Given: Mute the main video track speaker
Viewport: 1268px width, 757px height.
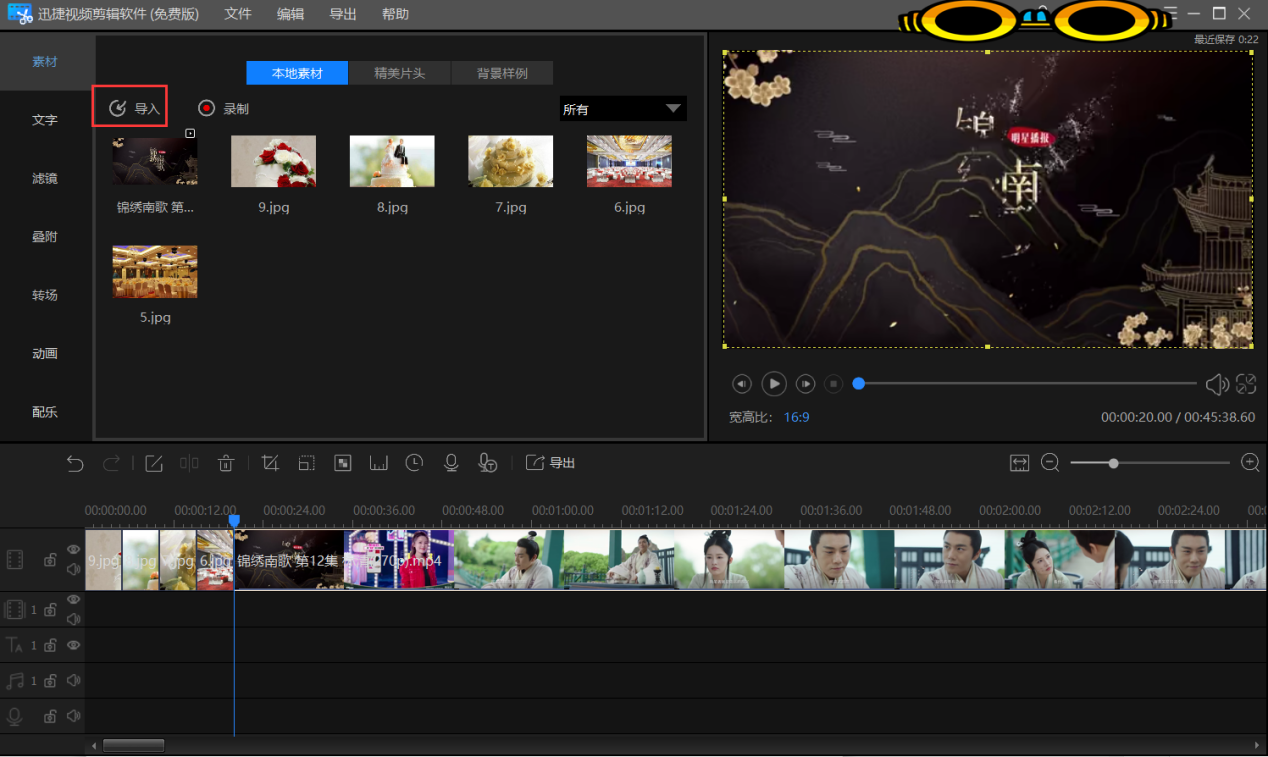Looking at the screenshot, I should (73, 569).
